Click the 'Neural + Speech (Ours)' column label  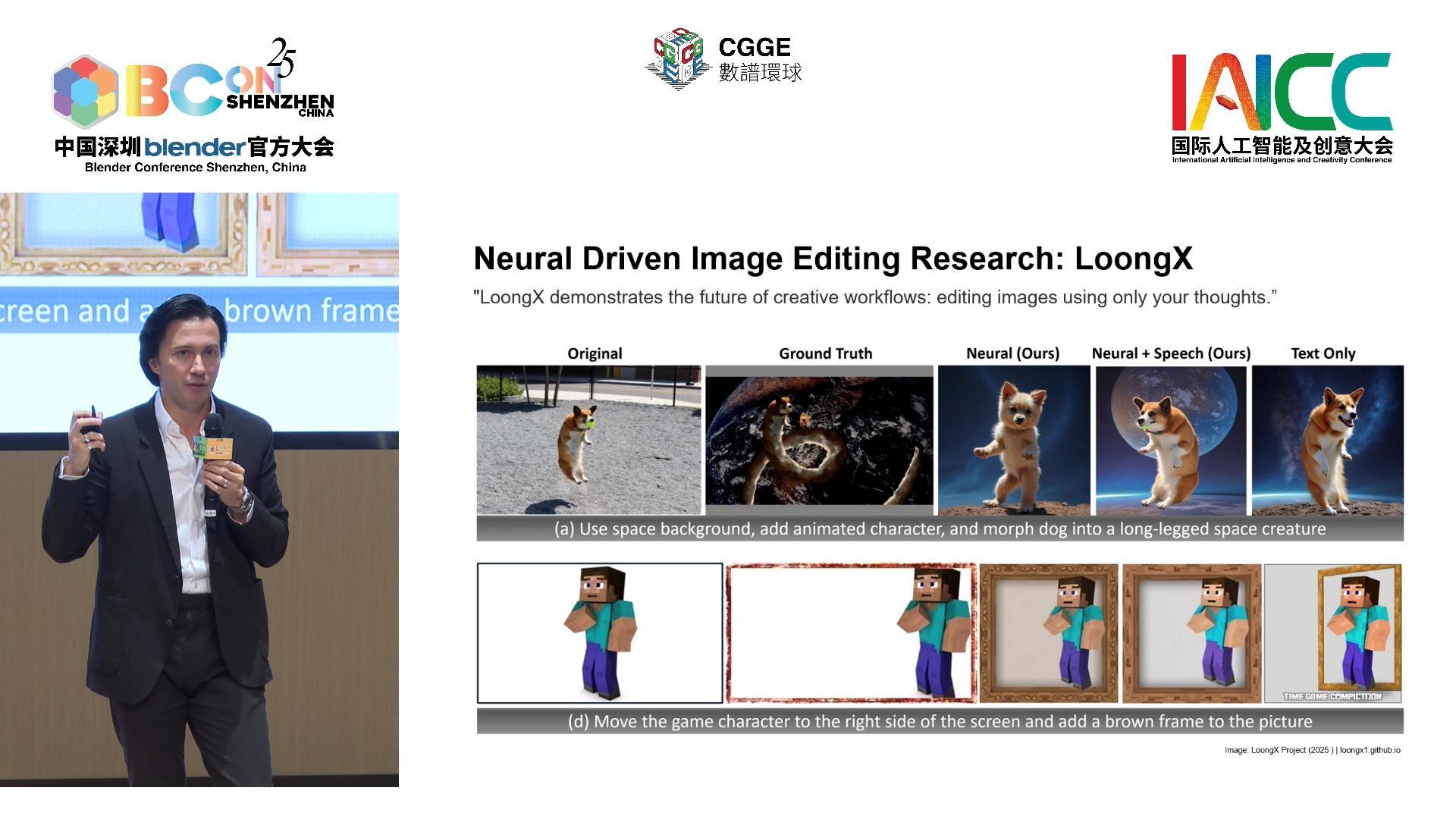pyautogui.click(x=1171, y=353)
